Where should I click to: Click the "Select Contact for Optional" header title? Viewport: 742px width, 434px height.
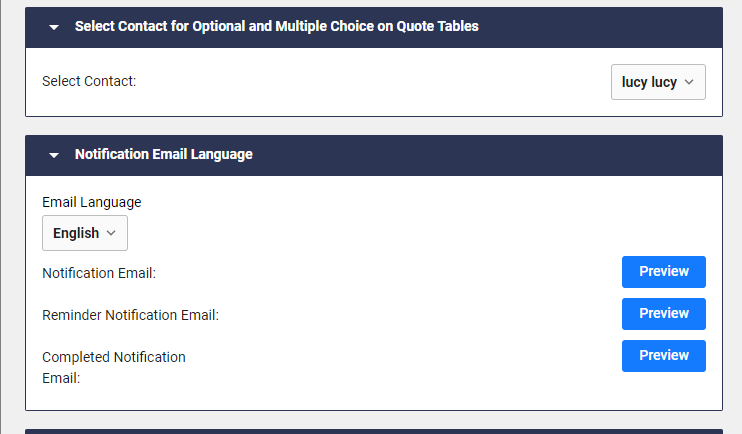coord(276,27)
